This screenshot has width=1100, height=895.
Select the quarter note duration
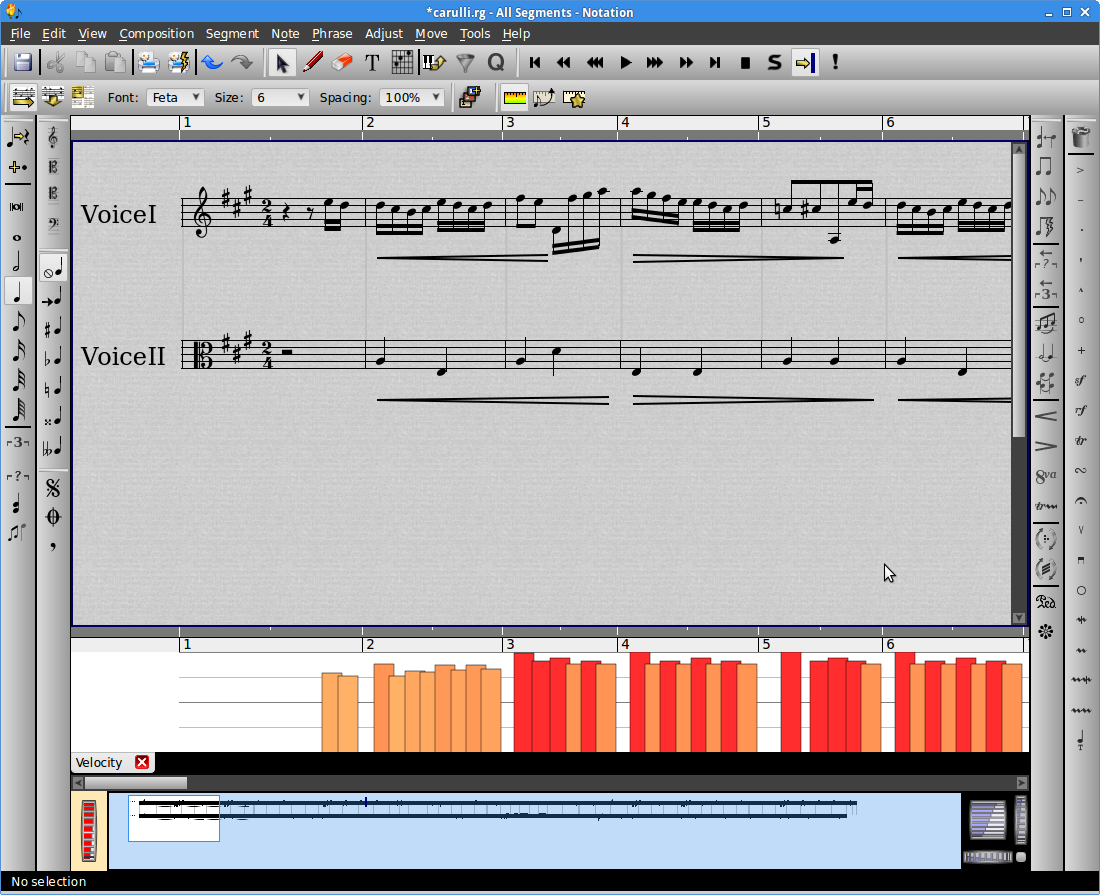tap(18, 292)
